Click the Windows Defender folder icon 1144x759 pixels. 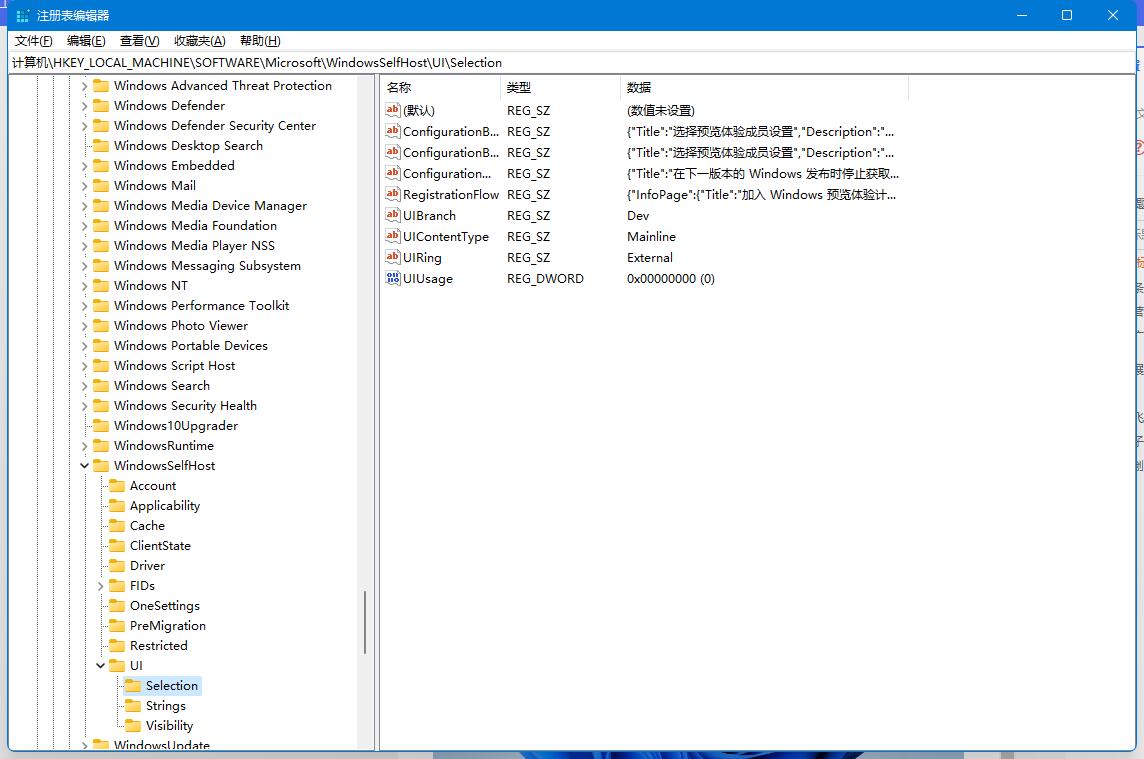tap(101, 106)
